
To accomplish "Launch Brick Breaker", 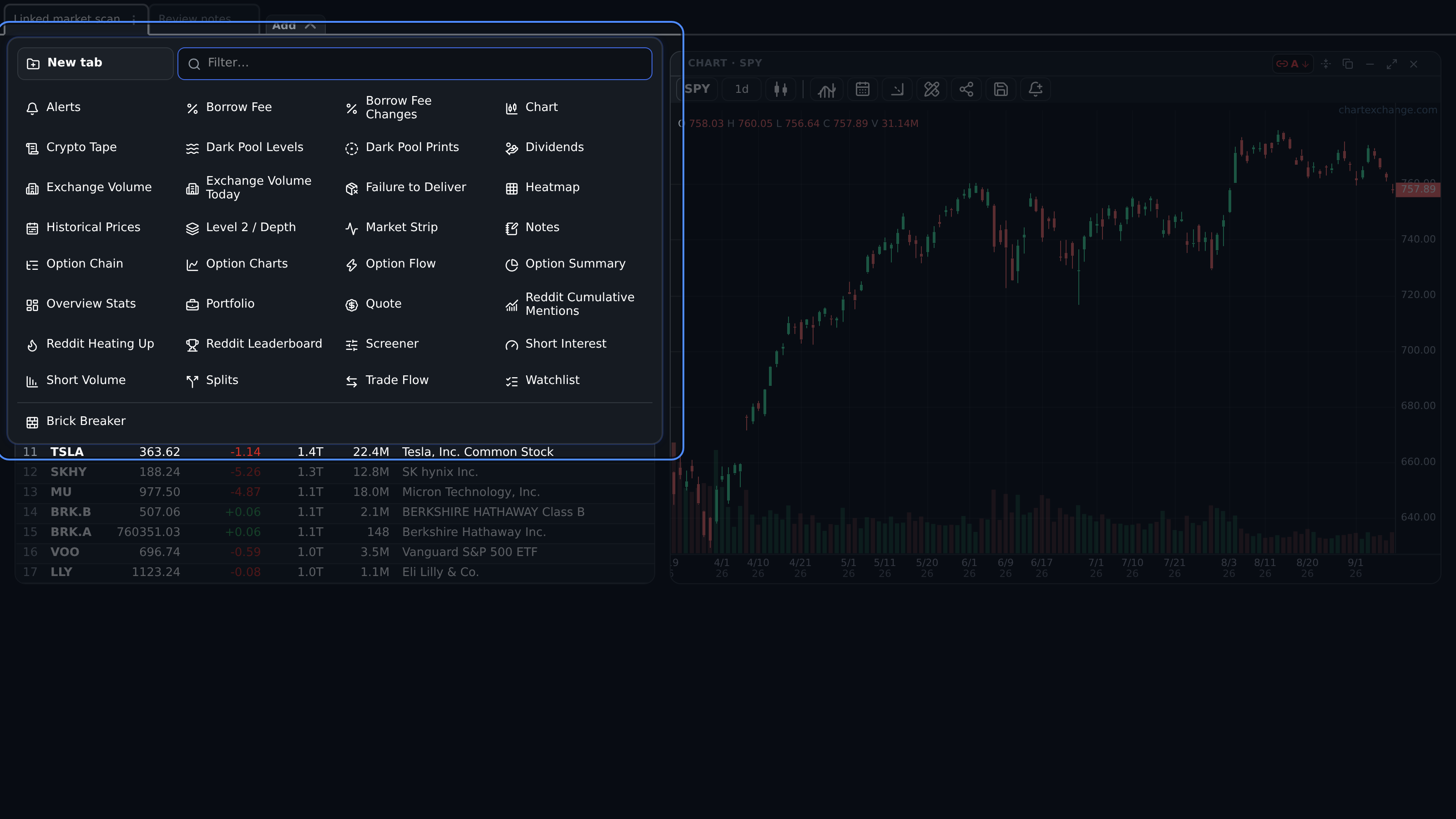I will point(76,422).
